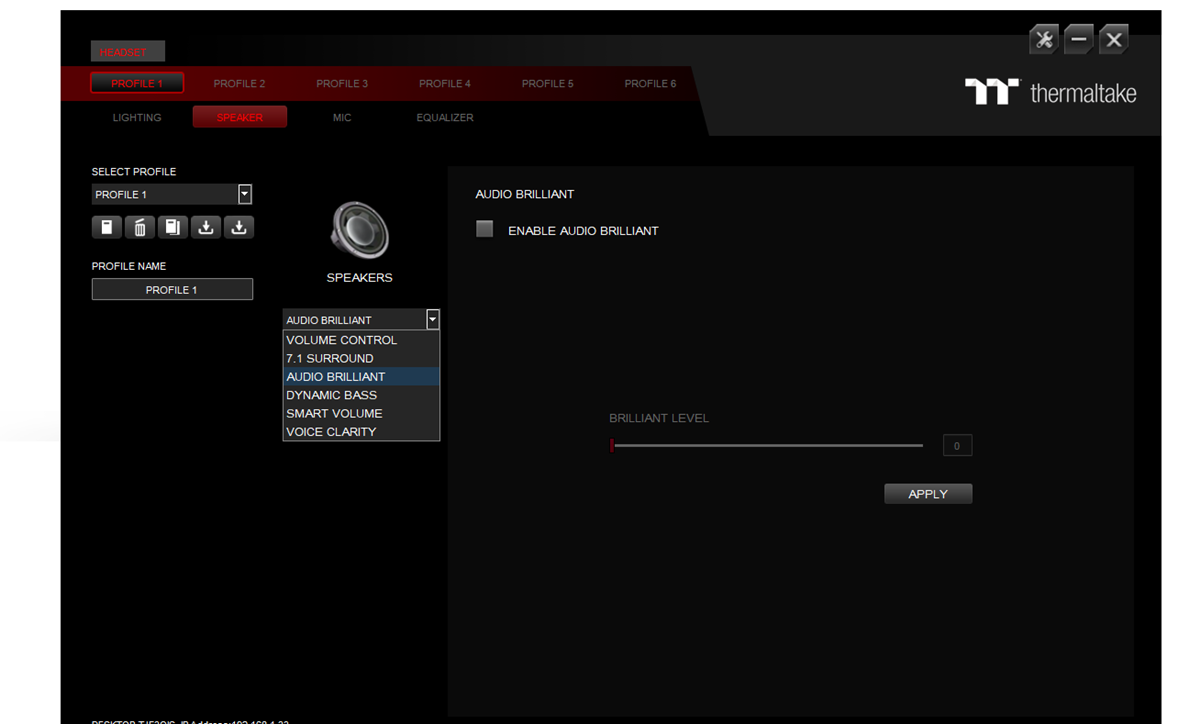
Task: Click the last download-arrow icon in the profile row
Action: click(x=239, y=227)
